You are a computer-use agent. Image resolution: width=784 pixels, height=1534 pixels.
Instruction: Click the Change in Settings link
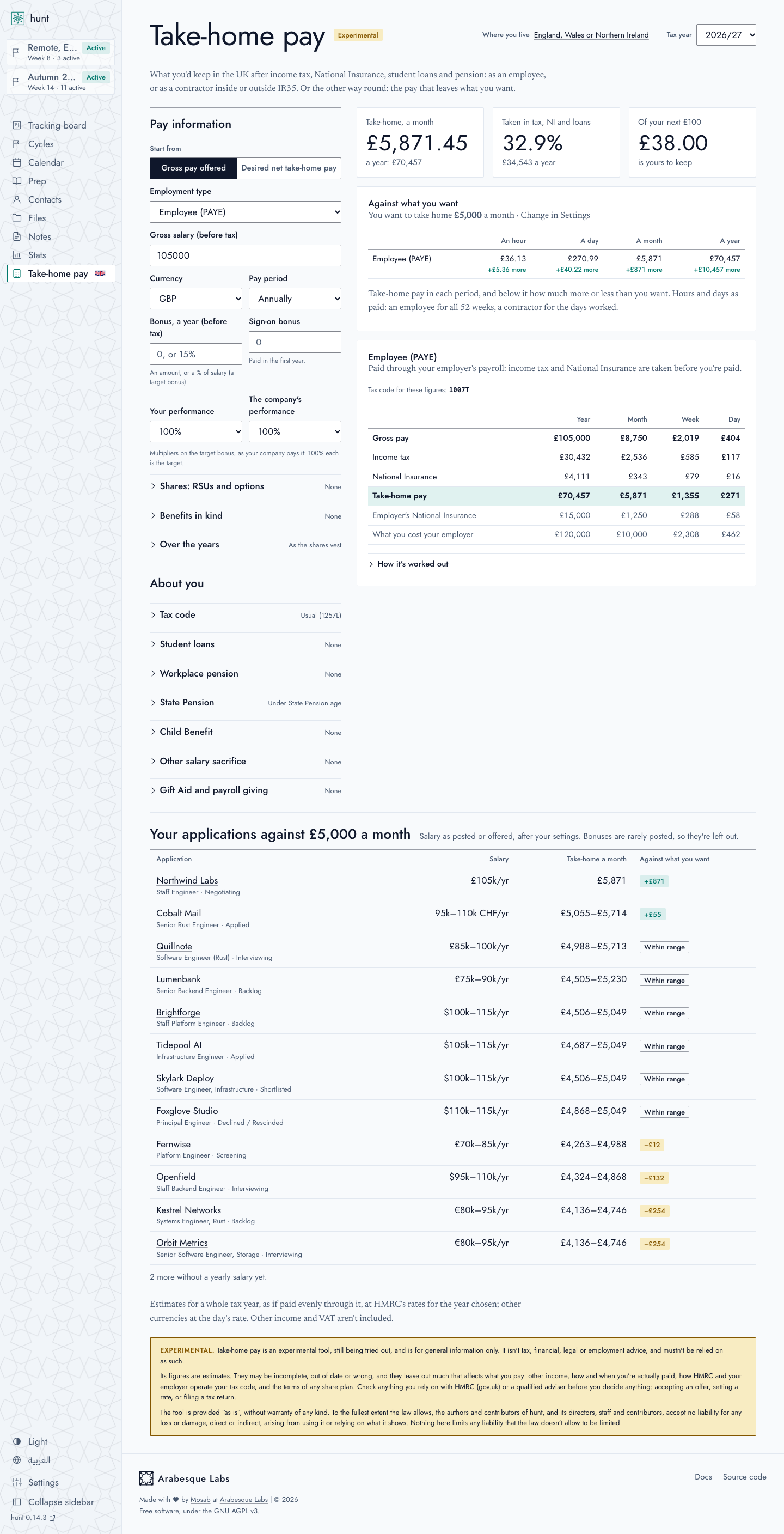pyautogui.click(x=555, y=215)
